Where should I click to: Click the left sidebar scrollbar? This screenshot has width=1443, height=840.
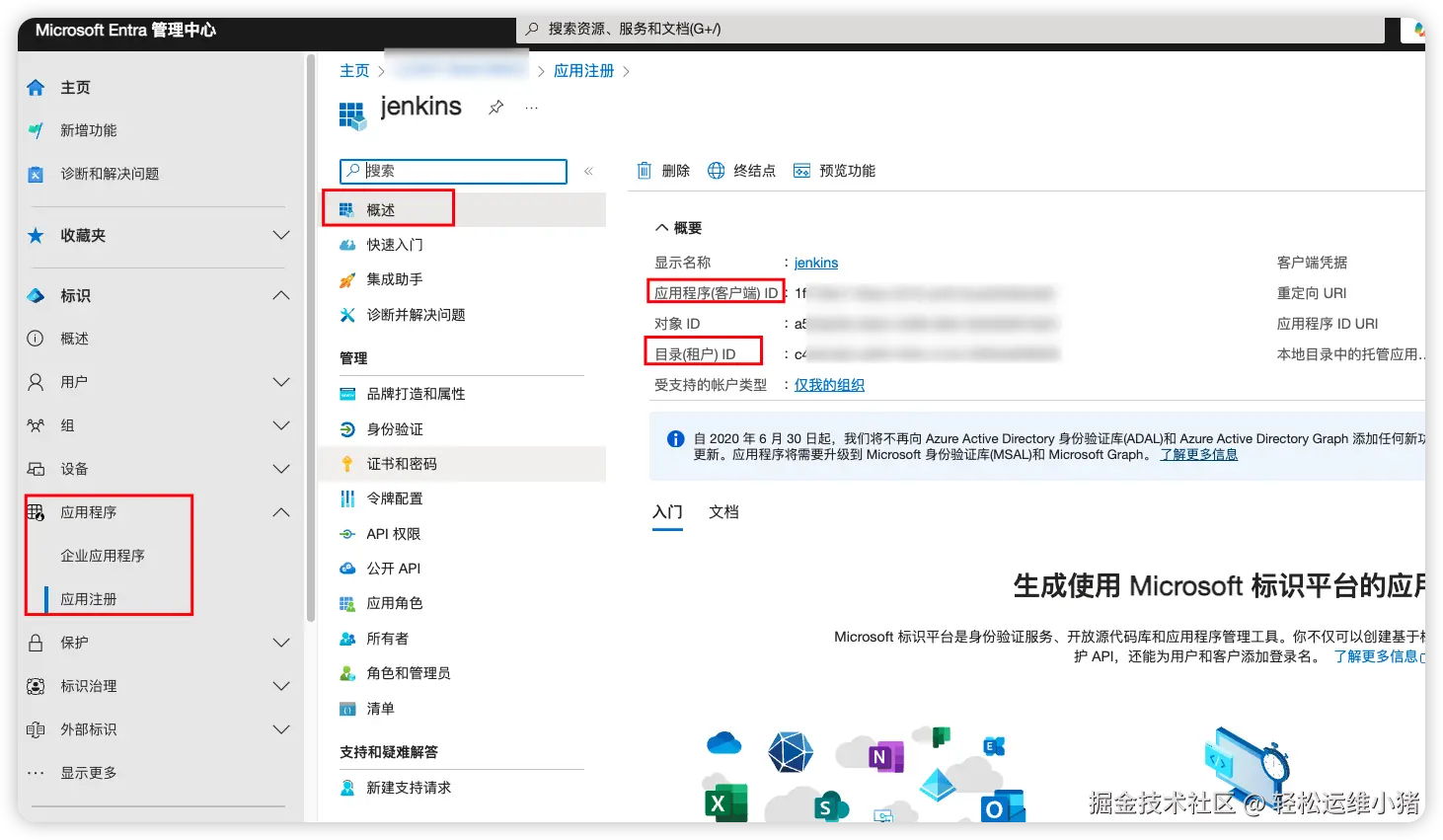[311, 336]
